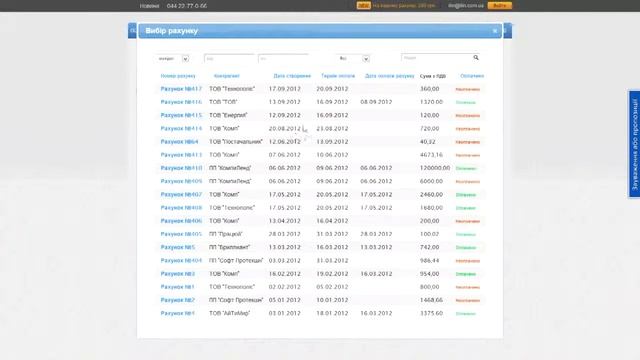Sort by Номер рахунку column header
The width and height of the screenshot is (640, 360).
[x=178, y=76]
